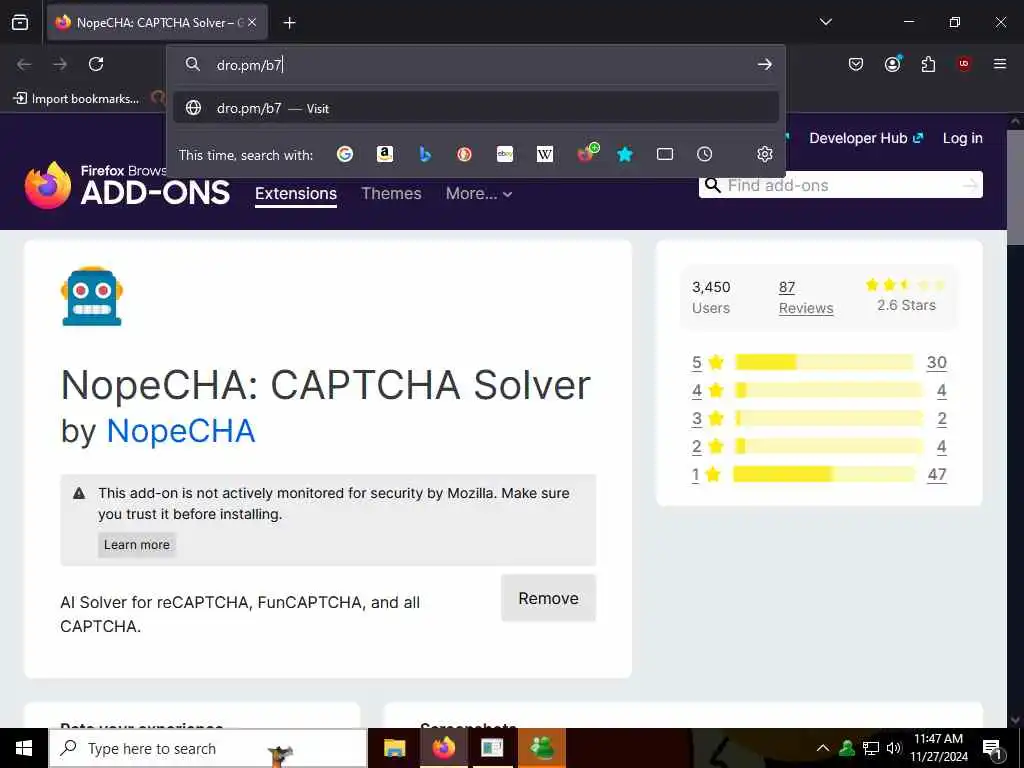Search bookmarks using star icon
This screenshot has width=1024, height=768.
[x=625, y=154]
